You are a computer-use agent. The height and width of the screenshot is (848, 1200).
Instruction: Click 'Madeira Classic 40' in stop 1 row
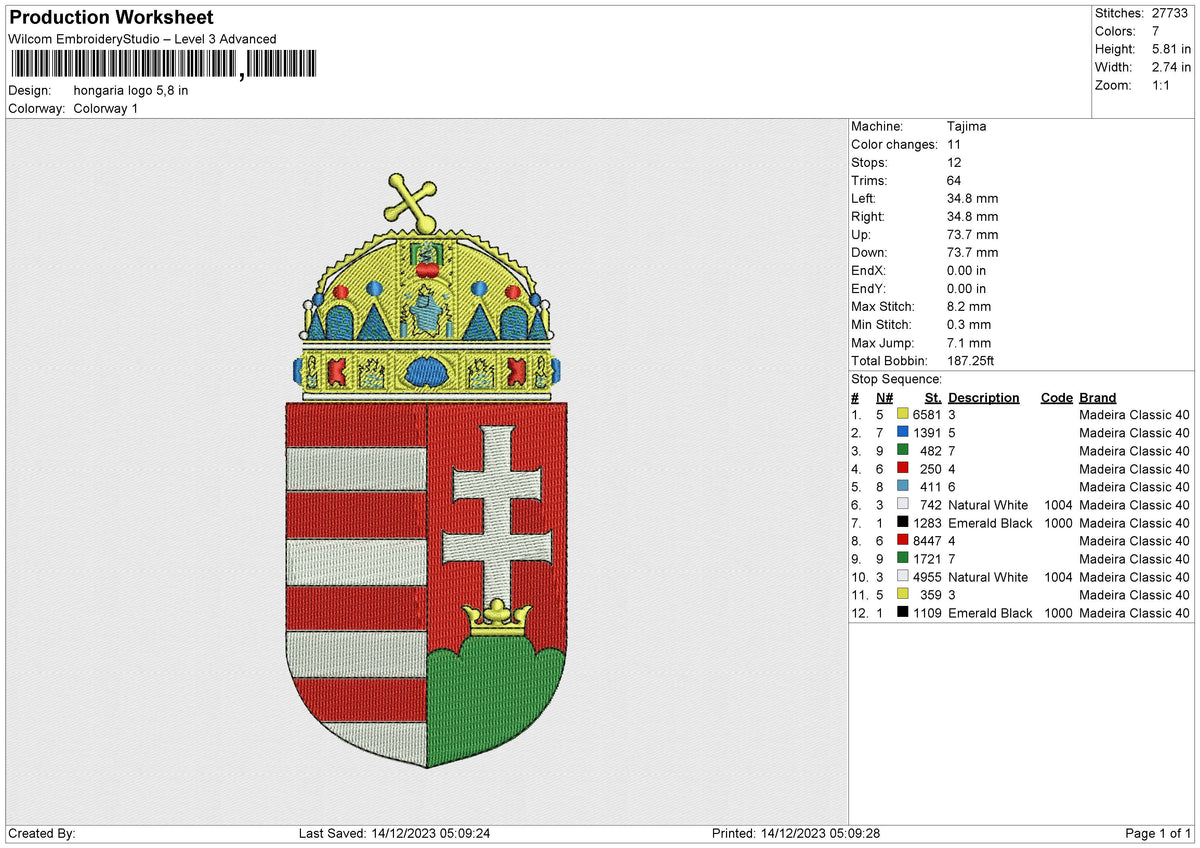click(1135, 415)
